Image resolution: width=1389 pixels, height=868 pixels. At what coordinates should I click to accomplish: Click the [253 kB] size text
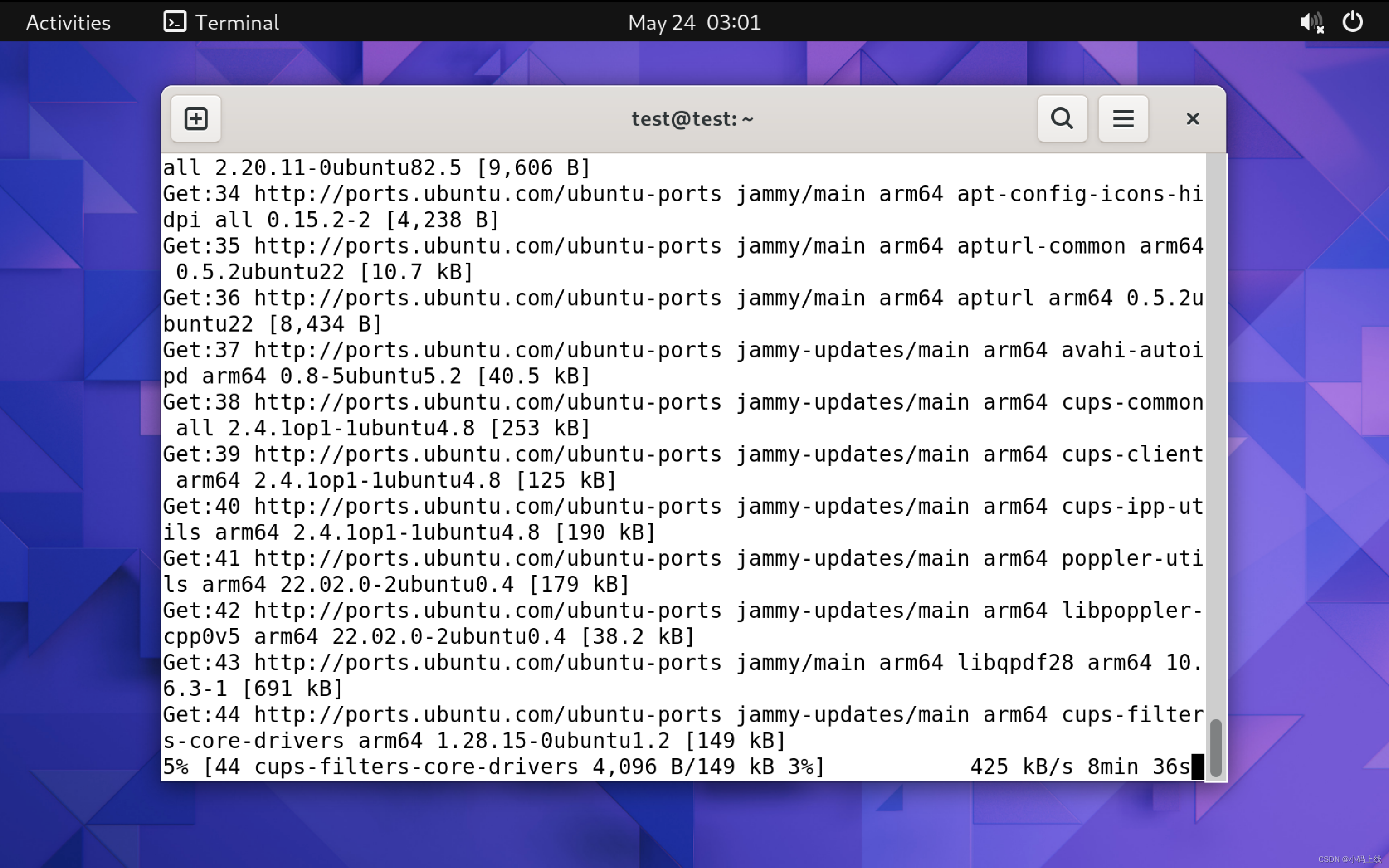tap(540, 428)
